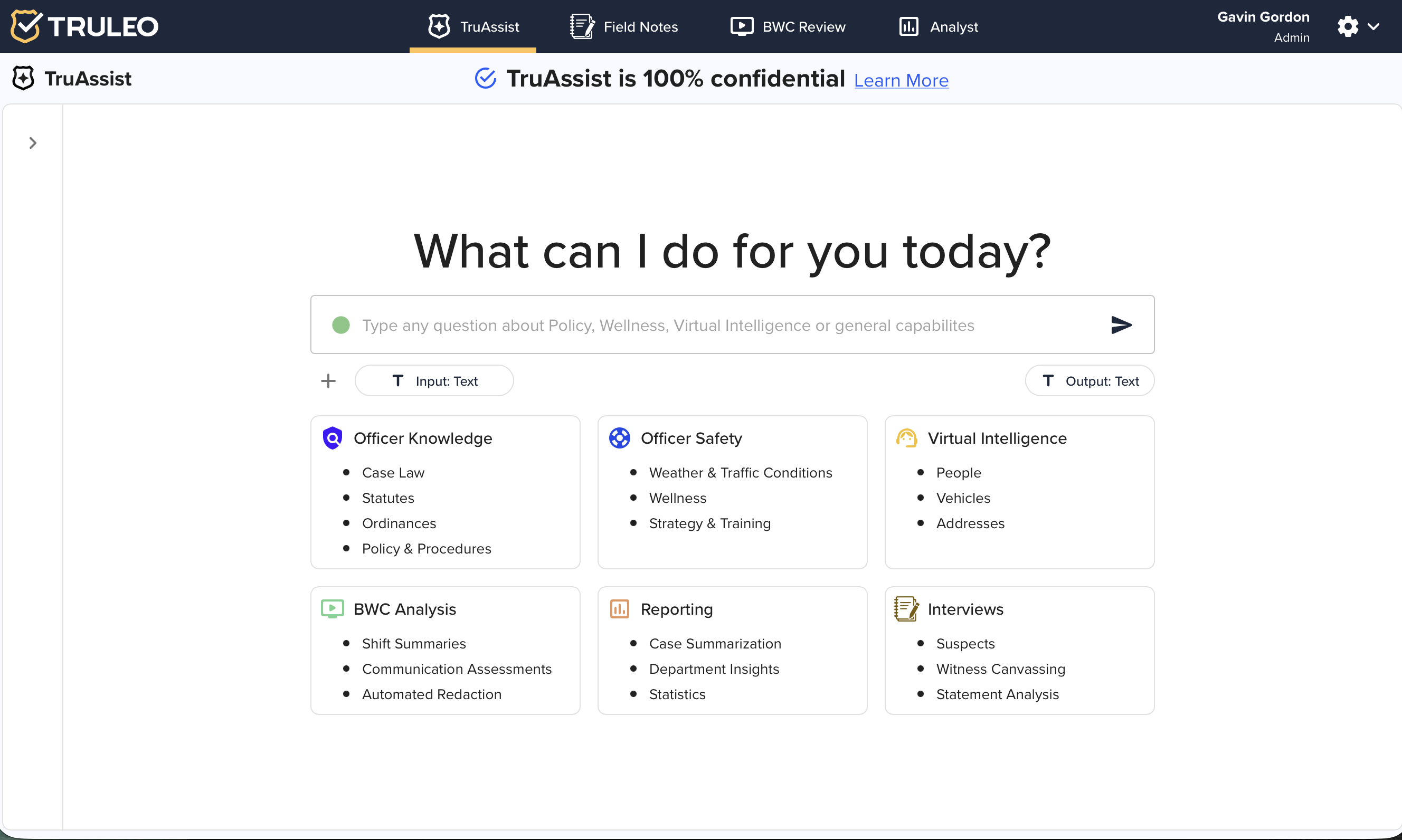Switch to the Field Notes tab

[x=624, y=26]
